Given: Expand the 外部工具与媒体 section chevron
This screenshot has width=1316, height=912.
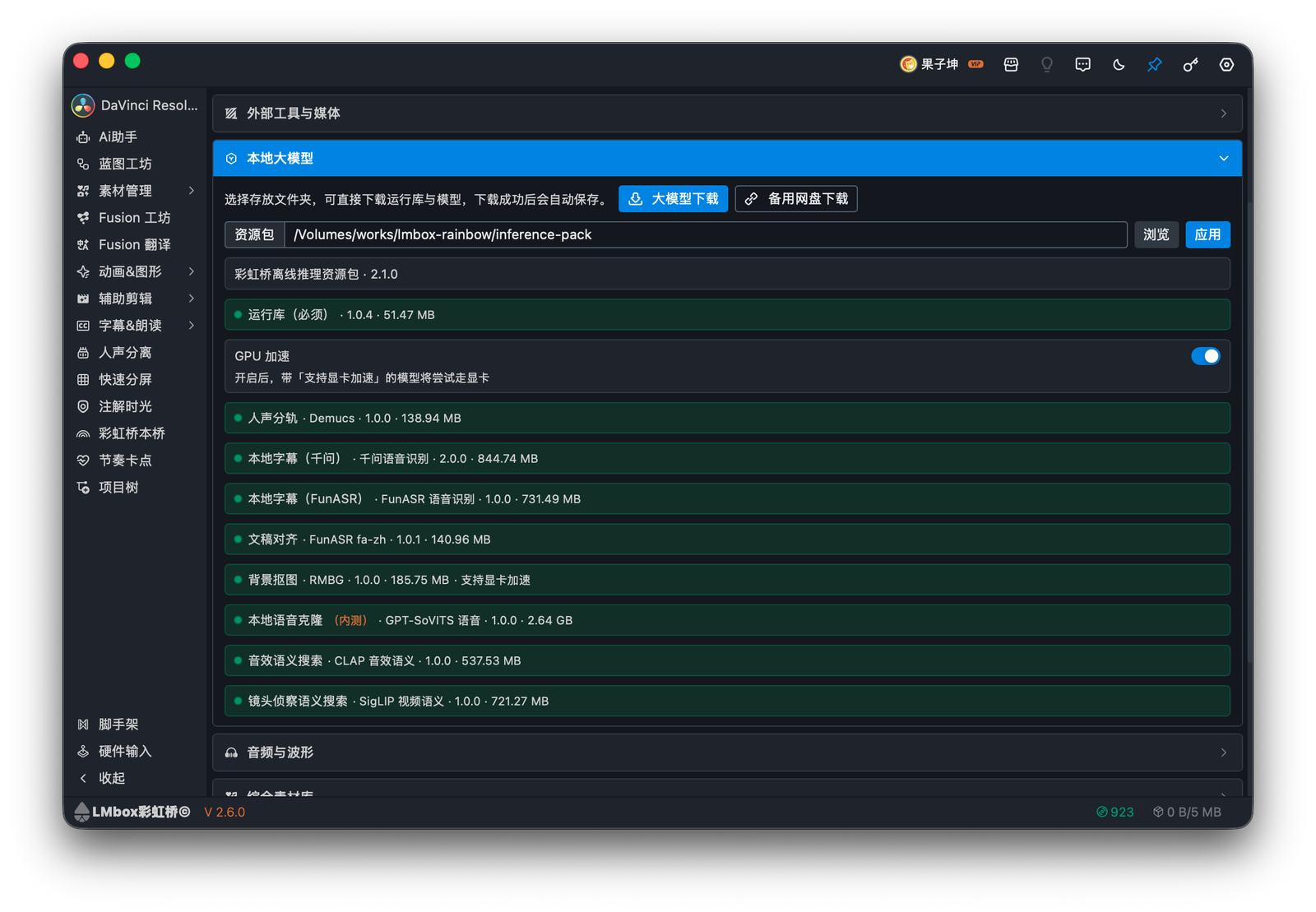Looking at the screenshot, I should pyautogui.click(x=1224, y=113).
